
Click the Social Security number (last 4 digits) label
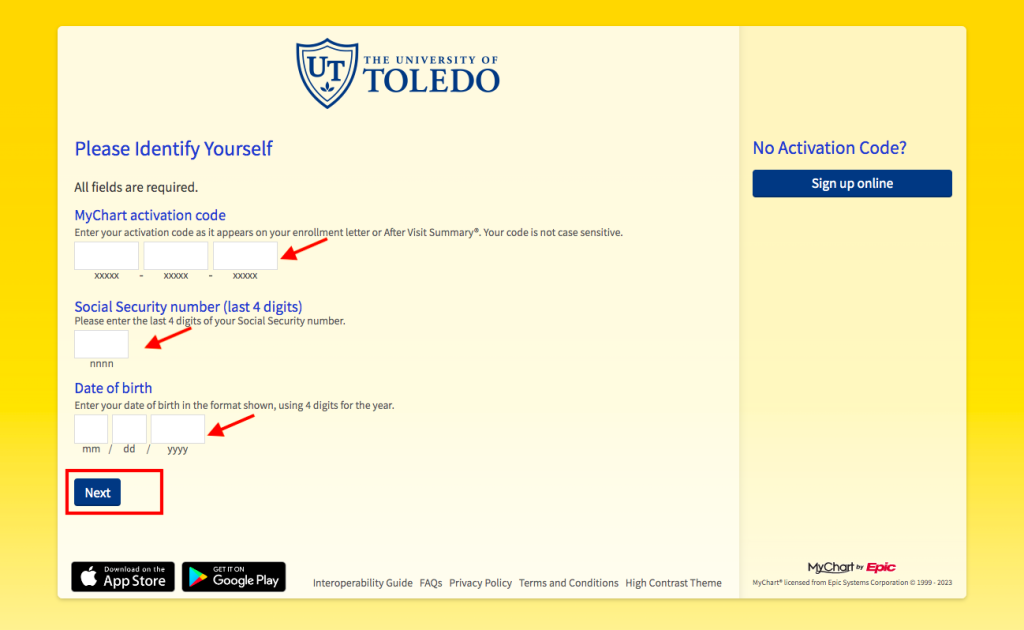point(188,306)
